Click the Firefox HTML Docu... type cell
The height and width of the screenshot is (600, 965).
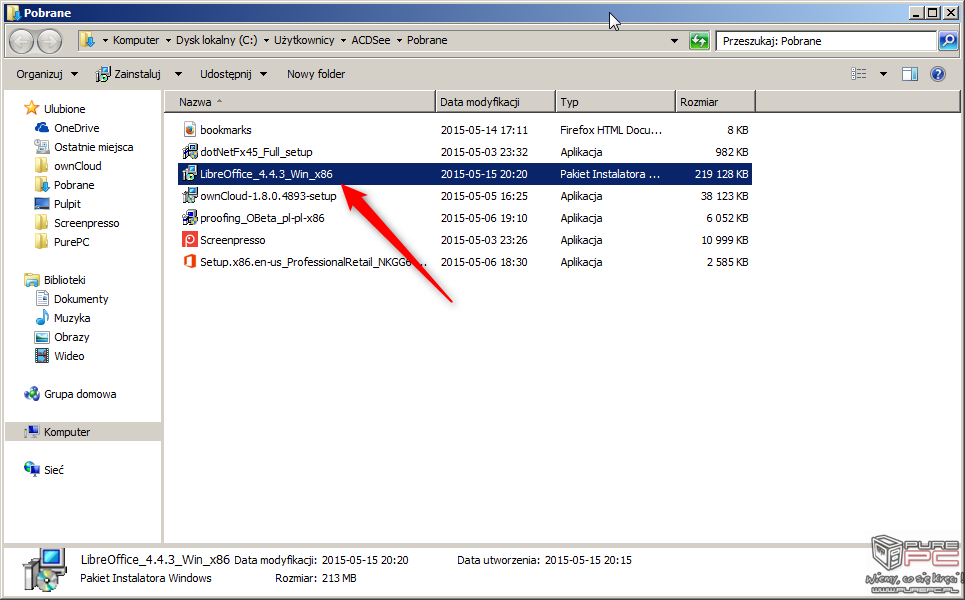pyautogui.click(x=611, y=130)
